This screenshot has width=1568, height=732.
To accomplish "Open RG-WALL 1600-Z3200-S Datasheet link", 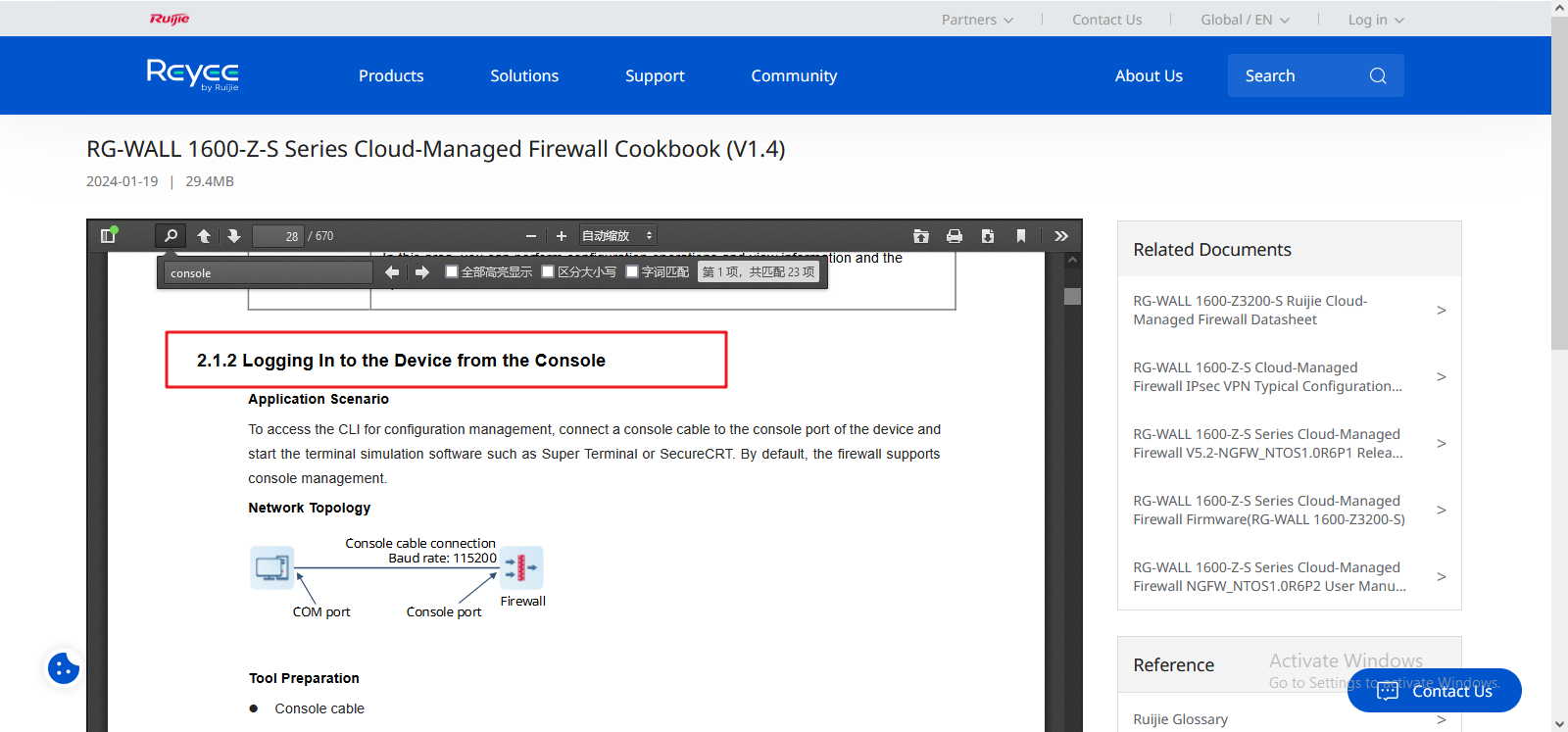I will coord(1249,311).
